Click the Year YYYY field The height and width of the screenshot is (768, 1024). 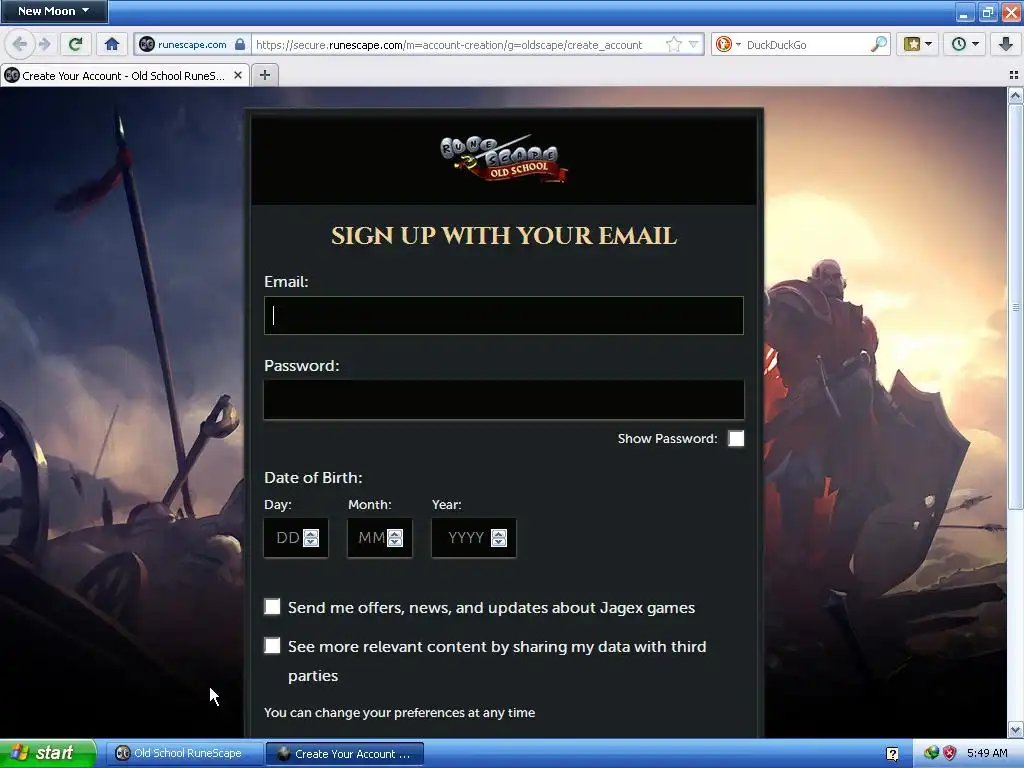pos(465,537)
